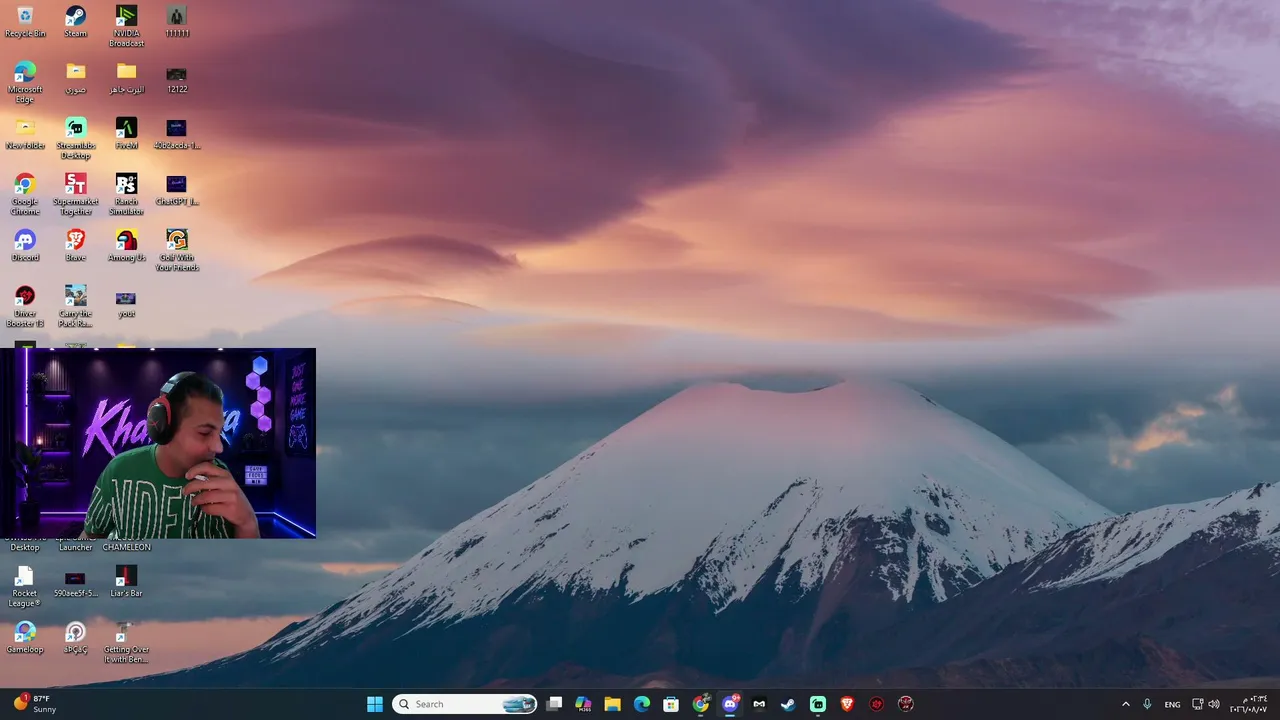
Task: Select the Rocket League desktop shortcut
Action: tap(25, 587)
